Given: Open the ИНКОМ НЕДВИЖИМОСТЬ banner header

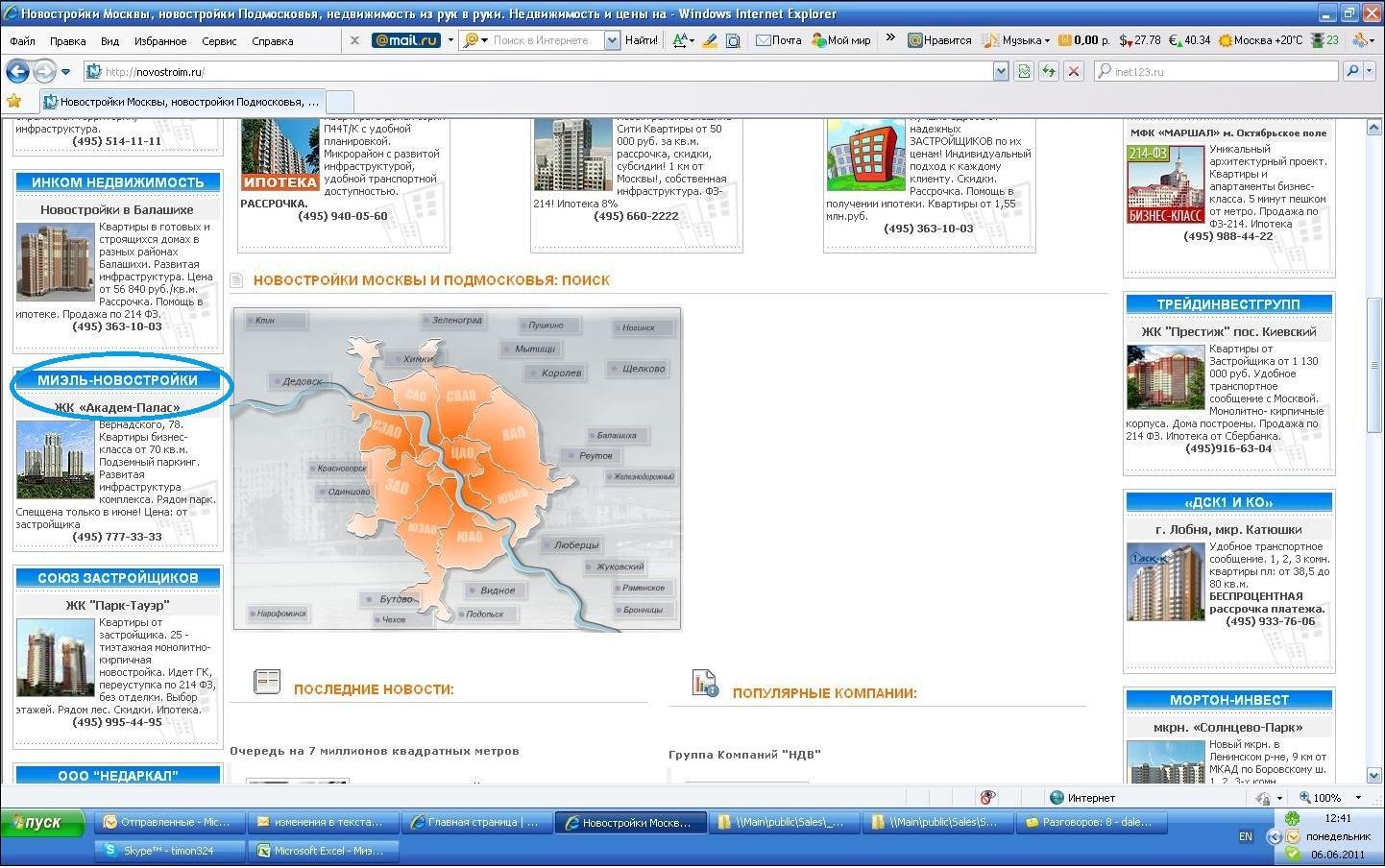Looking at the screenshot, I should [117, 182].
